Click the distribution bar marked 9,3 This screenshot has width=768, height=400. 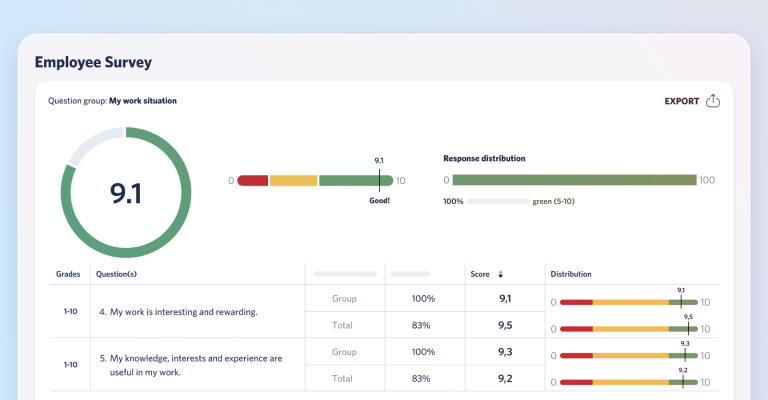pyautogui.click(x=629, y=355)
